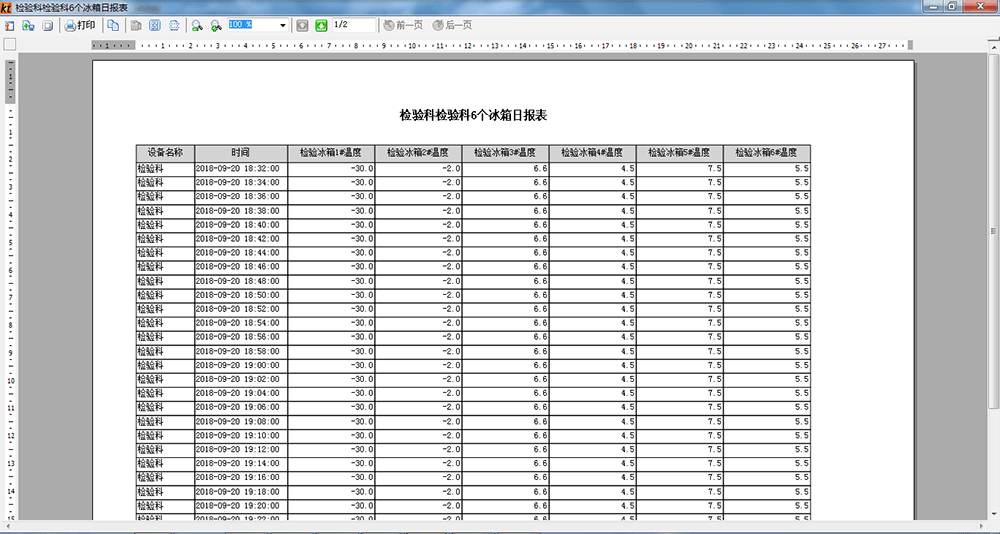This screenshot has width=1000, height=534.
Task: Click the 检验冰箱3#温度 column header
Action: coord(505,153)
